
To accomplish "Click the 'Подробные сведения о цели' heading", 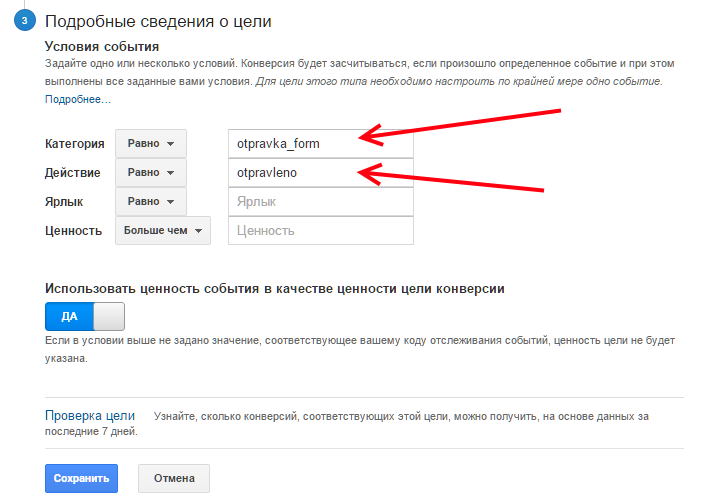I will click(158, 21).
